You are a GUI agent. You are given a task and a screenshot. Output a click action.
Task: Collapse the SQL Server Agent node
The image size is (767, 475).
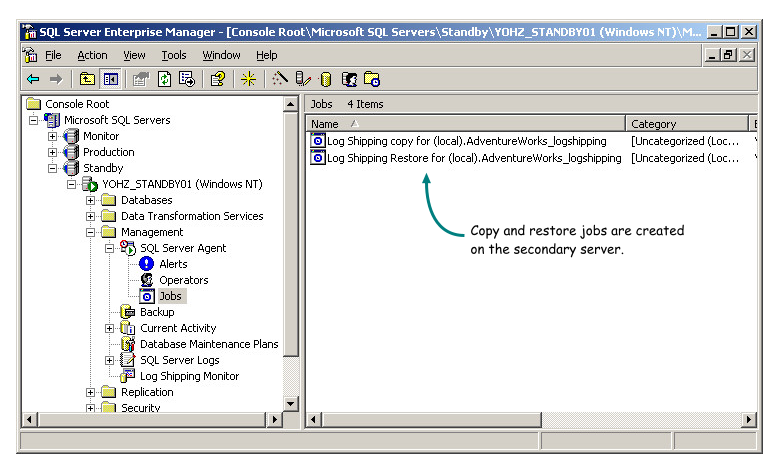point(110,249)
